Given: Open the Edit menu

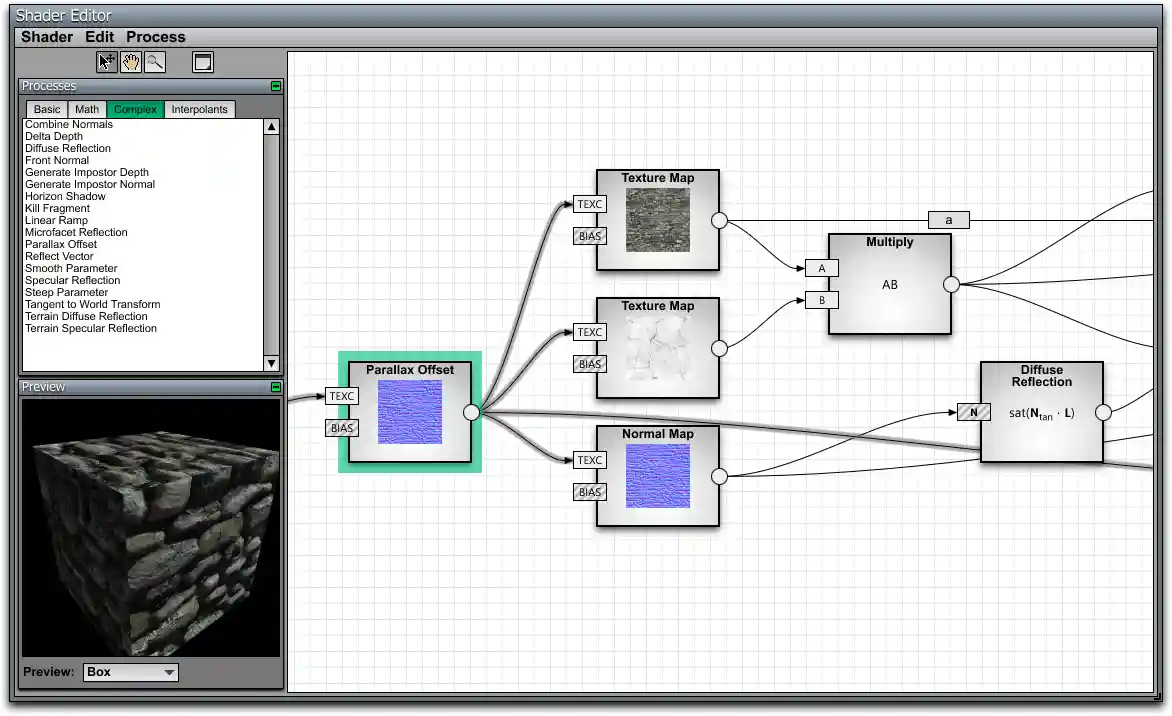Looking at the screenshot, I should (x=99, y=37).
